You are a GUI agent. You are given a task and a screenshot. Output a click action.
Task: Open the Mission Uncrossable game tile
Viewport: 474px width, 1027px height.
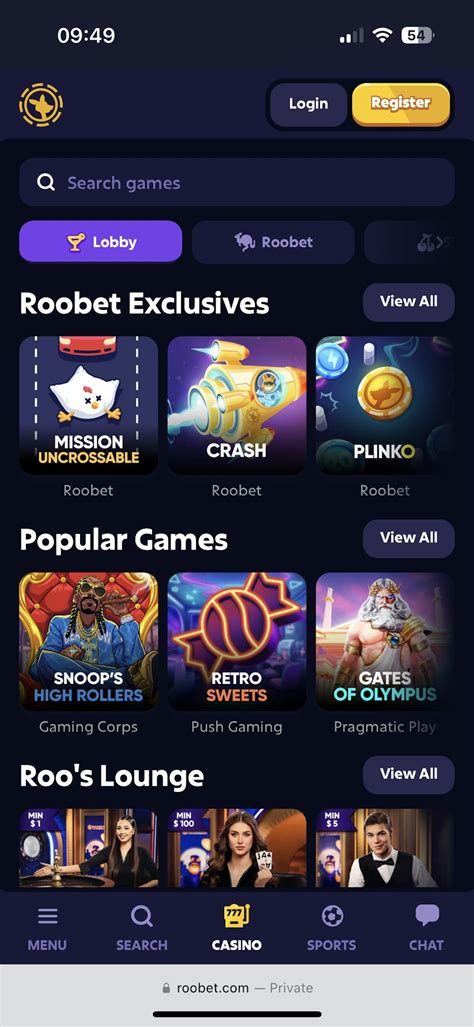(x=88, y=405)
